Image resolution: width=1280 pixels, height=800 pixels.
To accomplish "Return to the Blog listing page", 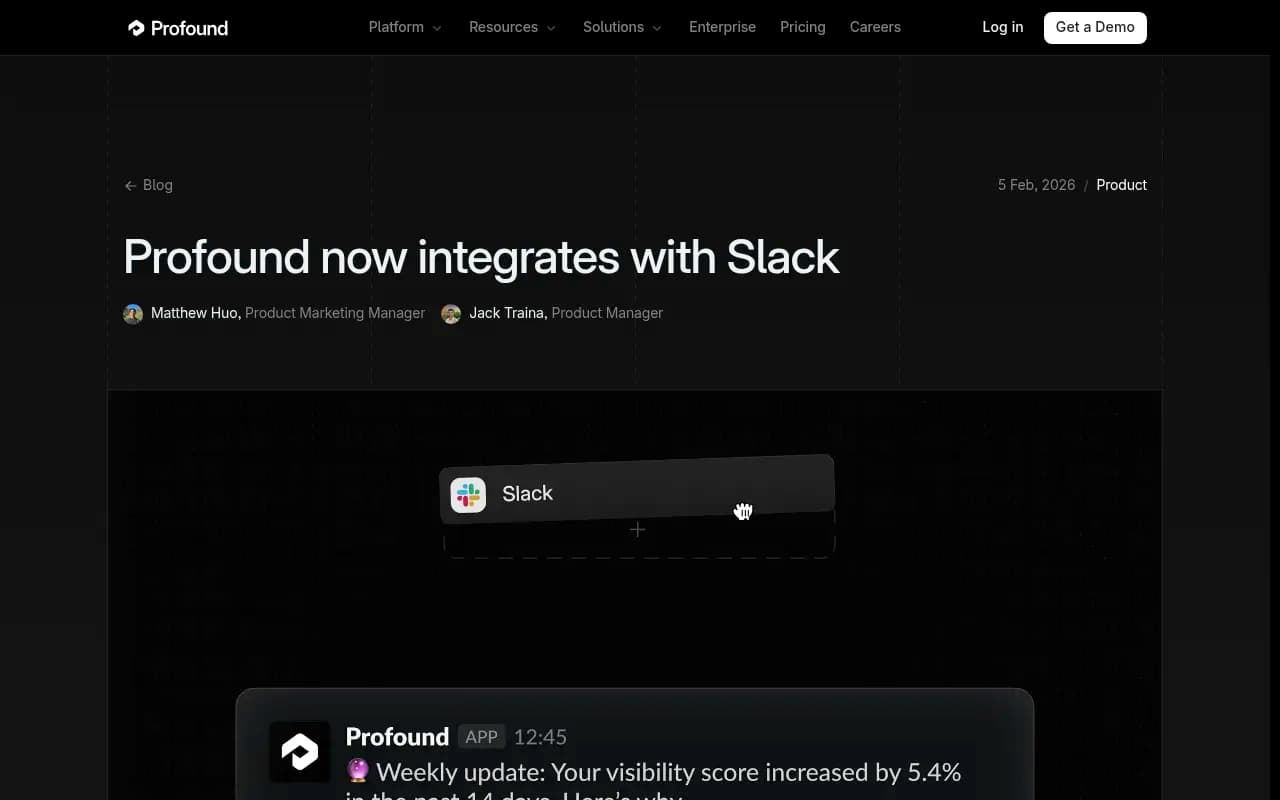I will (157, 185).
